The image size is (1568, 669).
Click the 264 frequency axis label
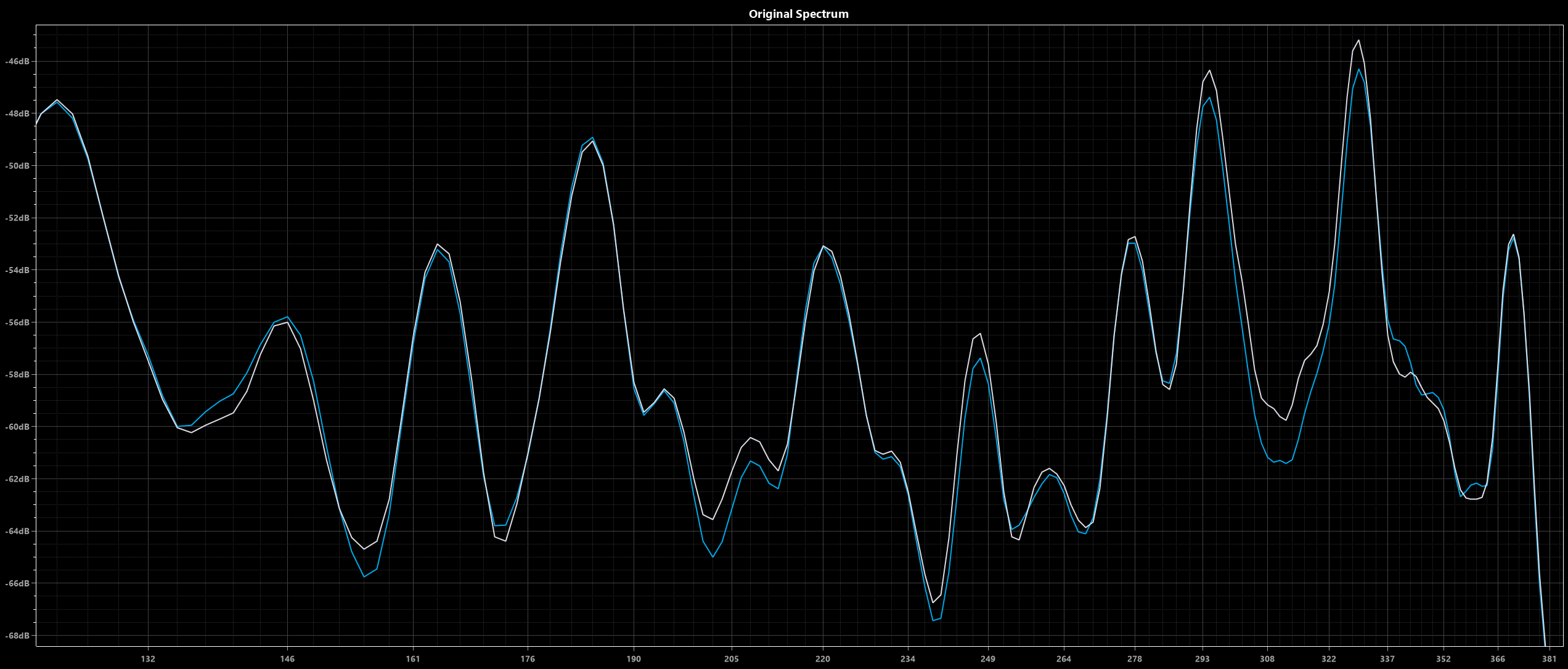[x=1064, y=659]
